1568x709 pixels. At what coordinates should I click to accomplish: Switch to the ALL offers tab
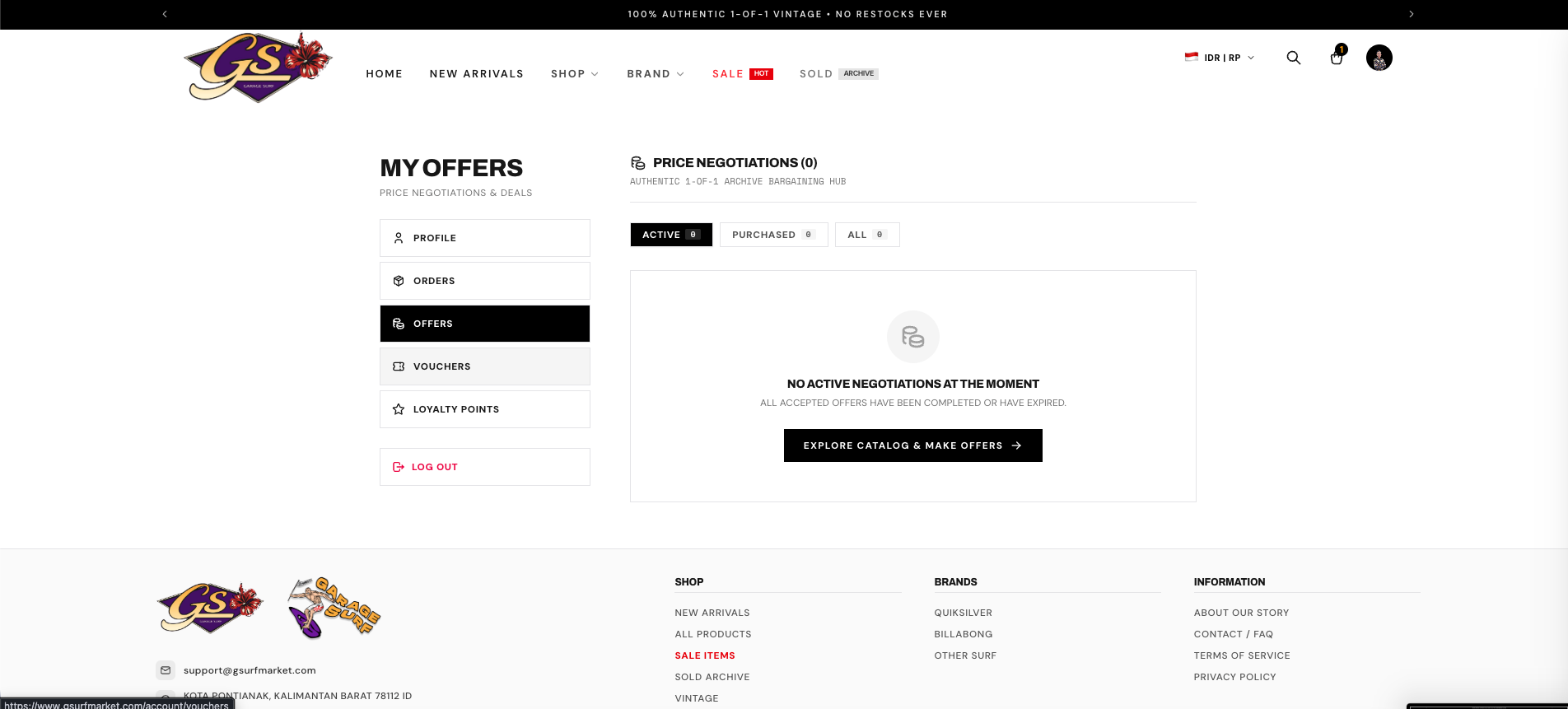867,235
